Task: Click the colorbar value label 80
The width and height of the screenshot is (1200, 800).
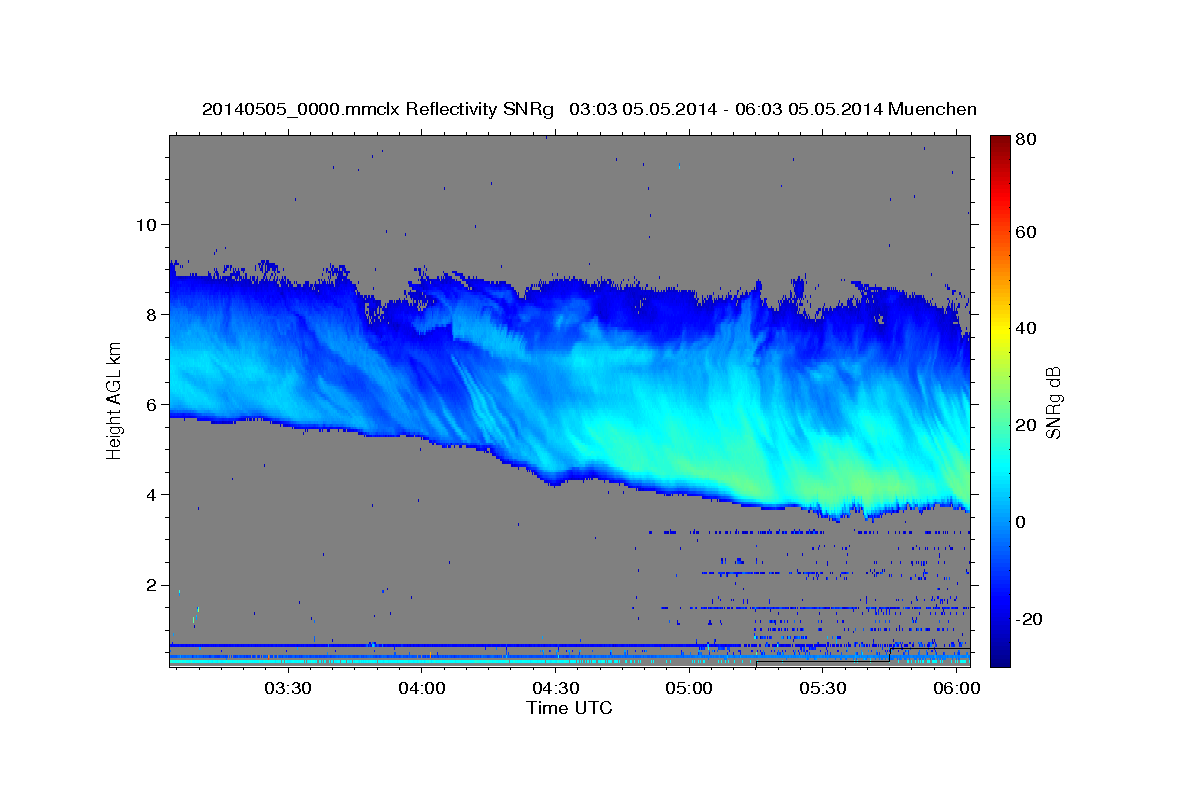Action: point(1027,140)
